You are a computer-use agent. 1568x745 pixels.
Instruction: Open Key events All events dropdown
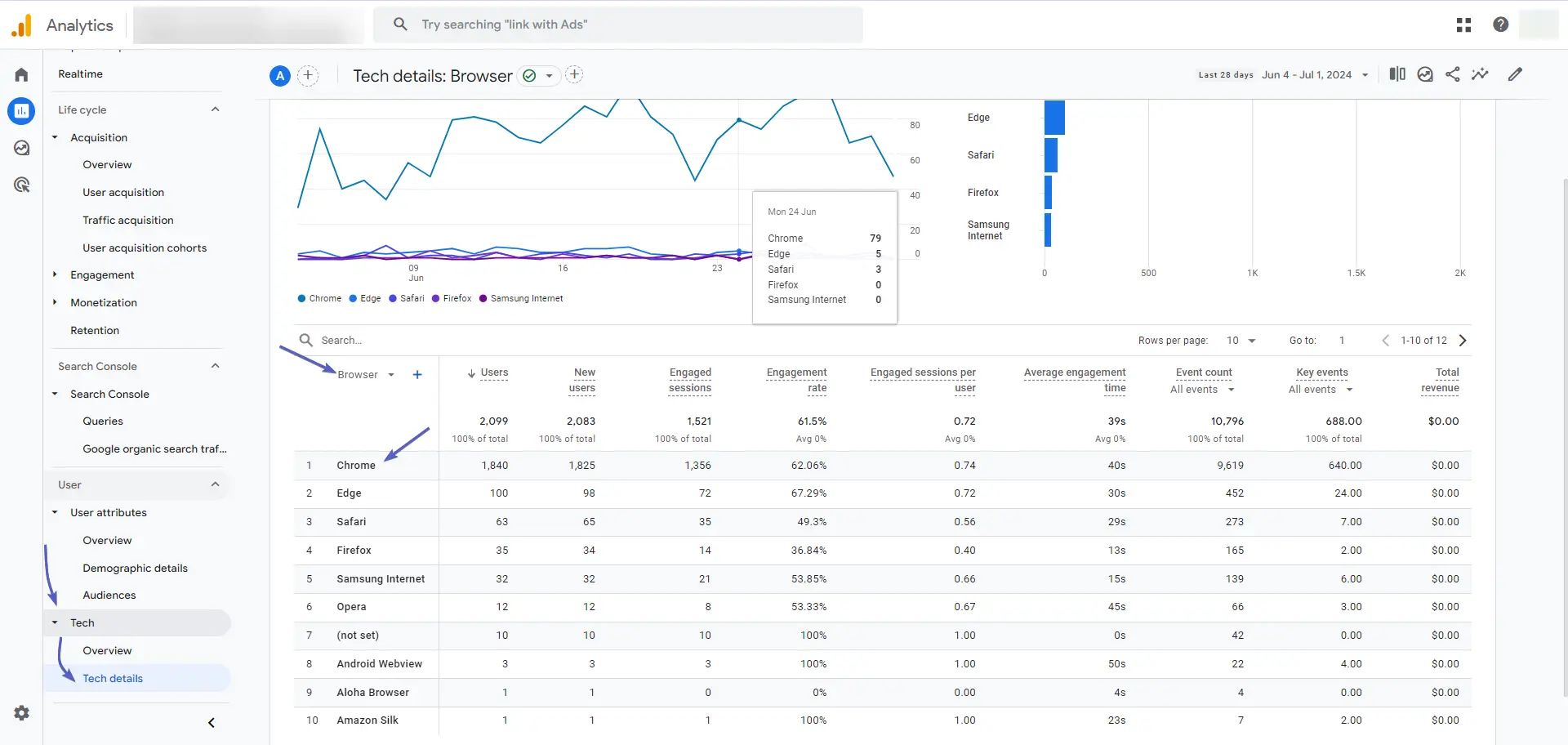coord(1321,390)
